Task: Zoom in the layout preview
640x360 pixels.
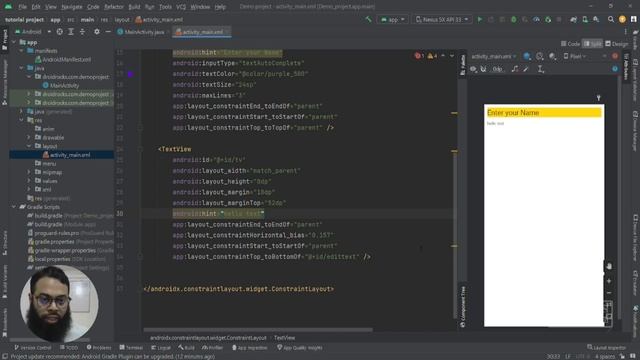Action: tap(609, 281)
